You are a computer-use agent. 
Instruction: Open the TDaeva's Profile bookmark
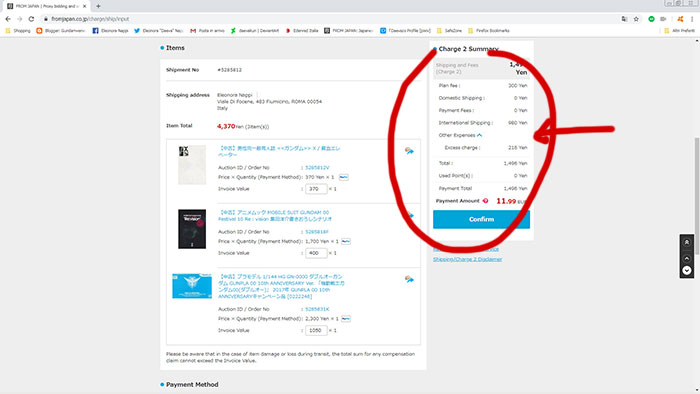(405, 31)
